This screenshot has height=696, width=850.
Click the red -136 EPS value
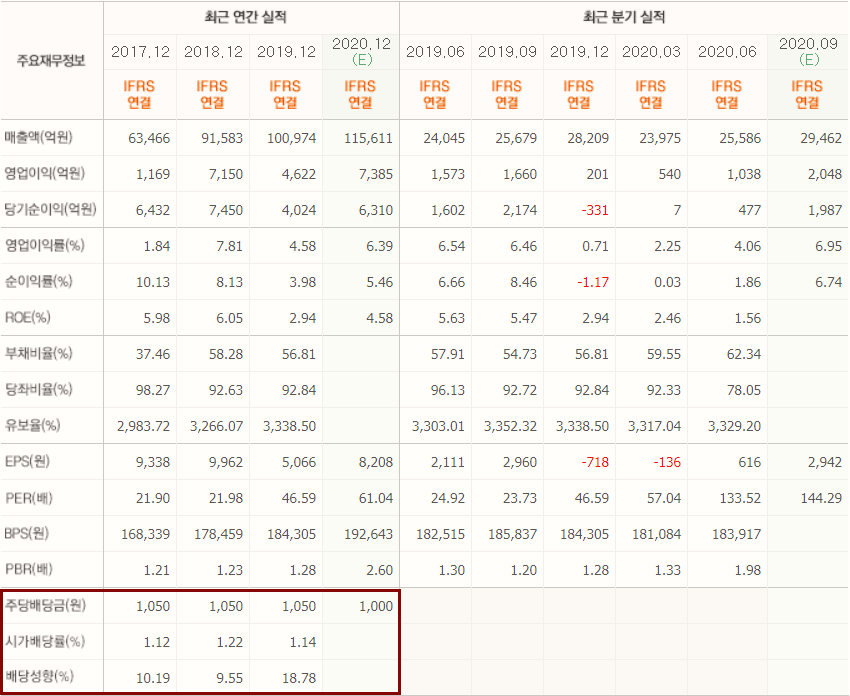pyautogui.click(x=667, y=462)
